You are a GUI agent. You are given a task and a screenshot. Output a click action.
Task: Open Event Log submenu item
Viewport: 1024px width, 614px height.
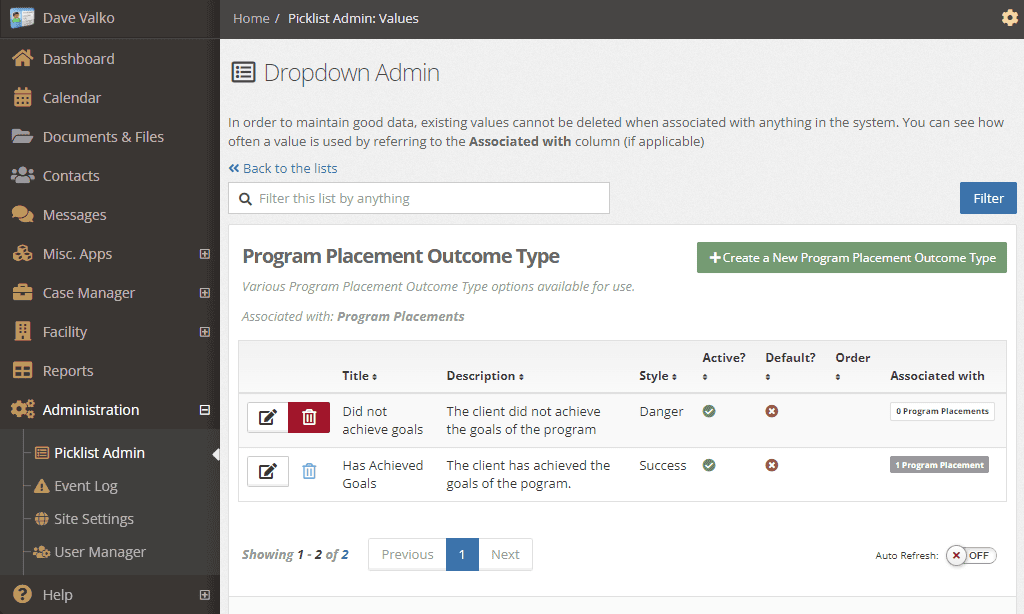(86, 486)
